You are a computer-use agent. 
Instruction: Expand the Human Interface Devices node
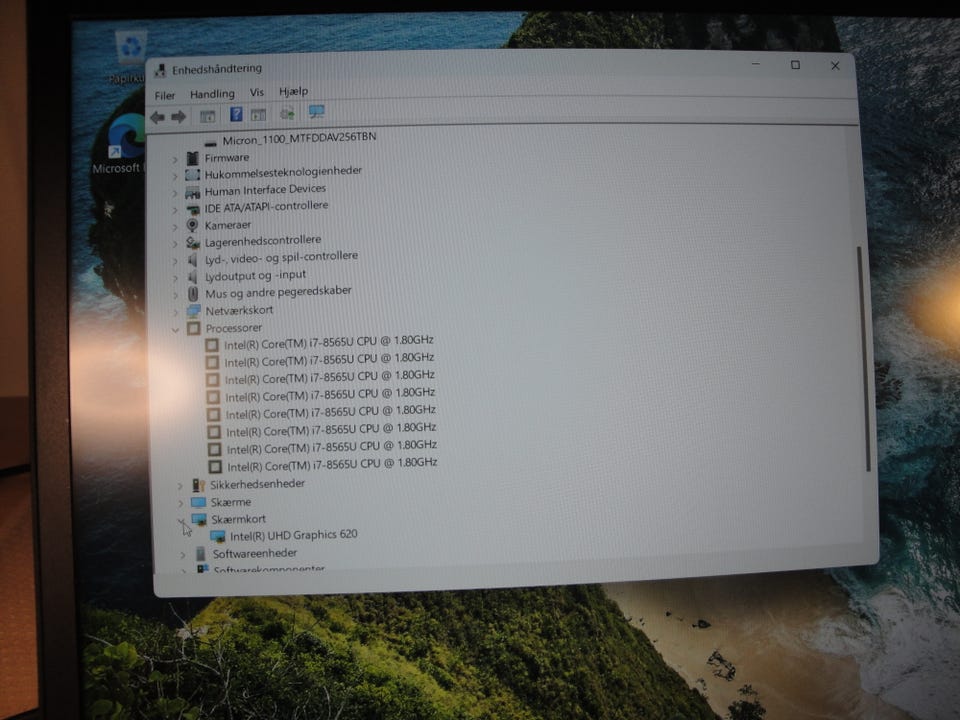pyautogui.click(x=174, y=193)
